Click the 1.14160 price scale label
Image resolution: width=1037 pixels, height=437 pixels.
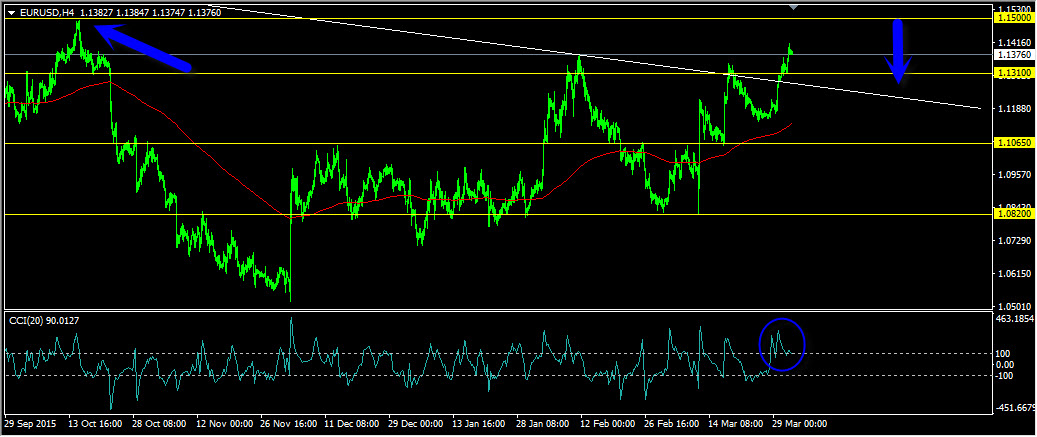(x=1016, y=42)
